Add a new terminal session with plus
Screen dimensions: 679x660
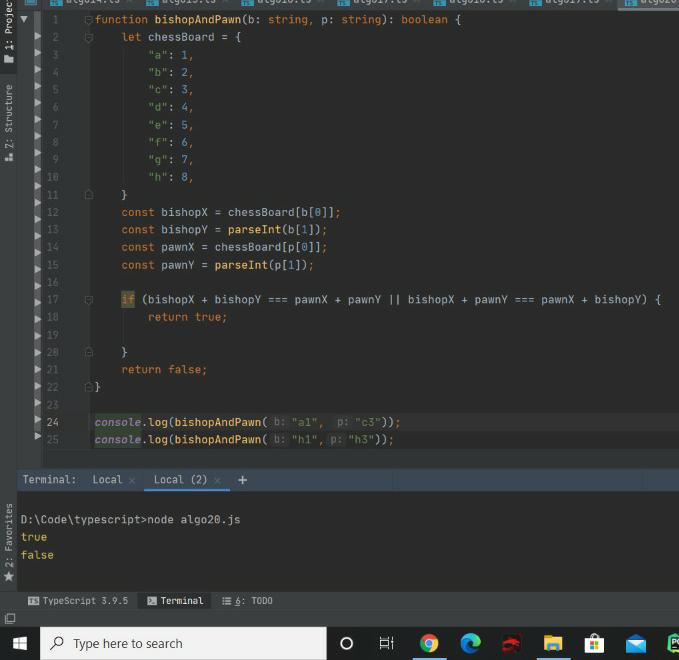[x=242, y=480]
